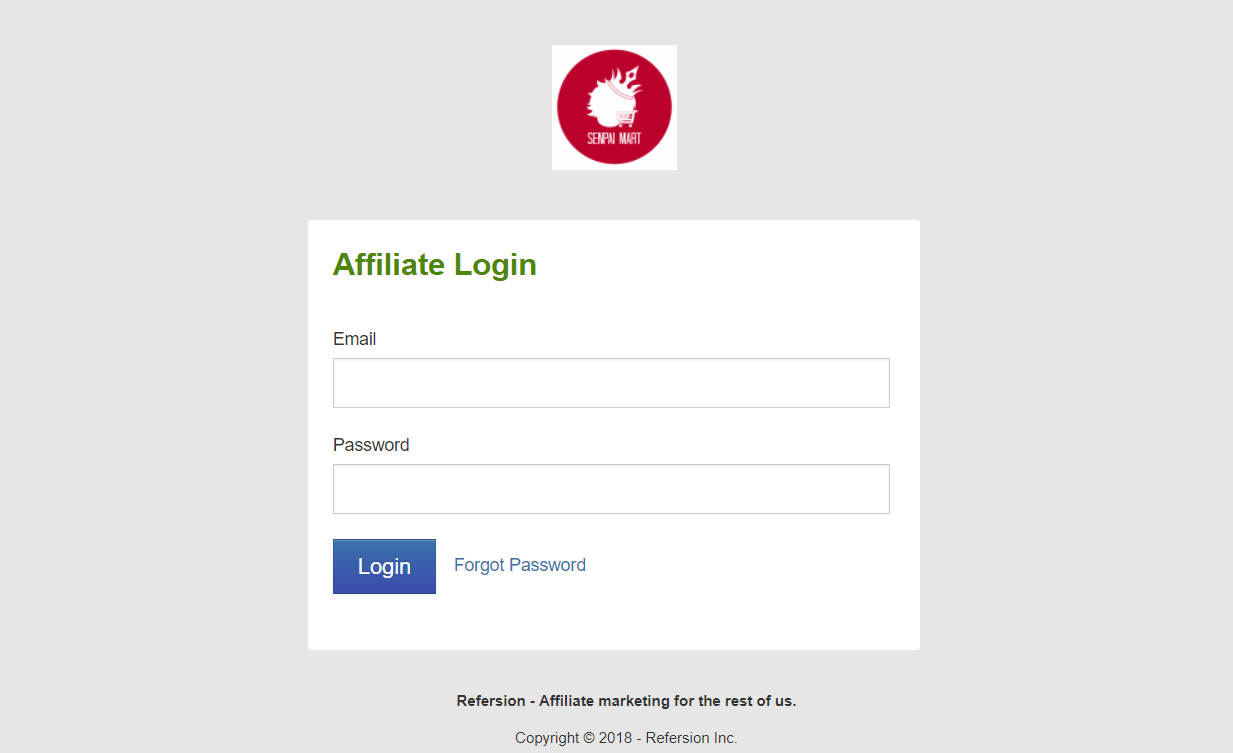Click the Refersion Inc. name in the copyright line

(x=692, y=738)
